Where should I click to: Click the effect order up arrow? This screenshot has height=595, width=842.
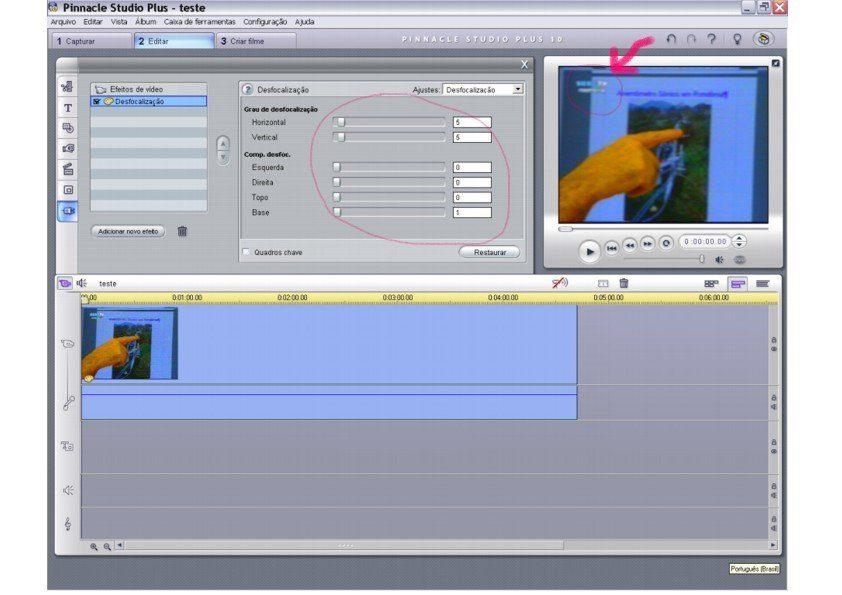click(x=223, y=143)
